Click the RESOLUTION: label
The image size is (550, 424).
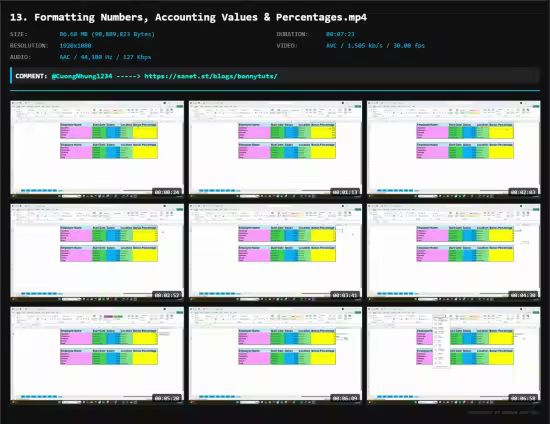[x=29, y=46]
